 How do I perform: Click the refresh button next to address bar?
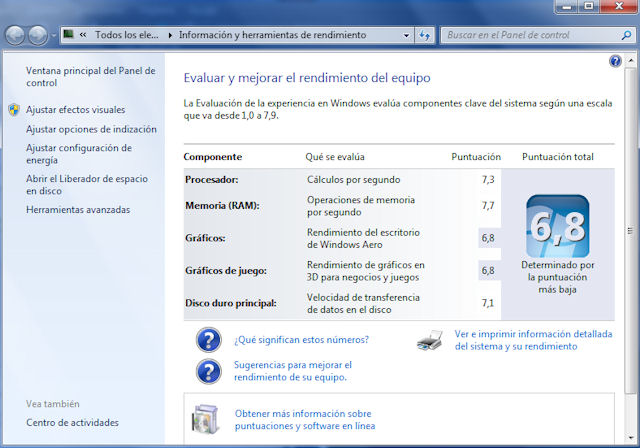(x=424, y=35)
